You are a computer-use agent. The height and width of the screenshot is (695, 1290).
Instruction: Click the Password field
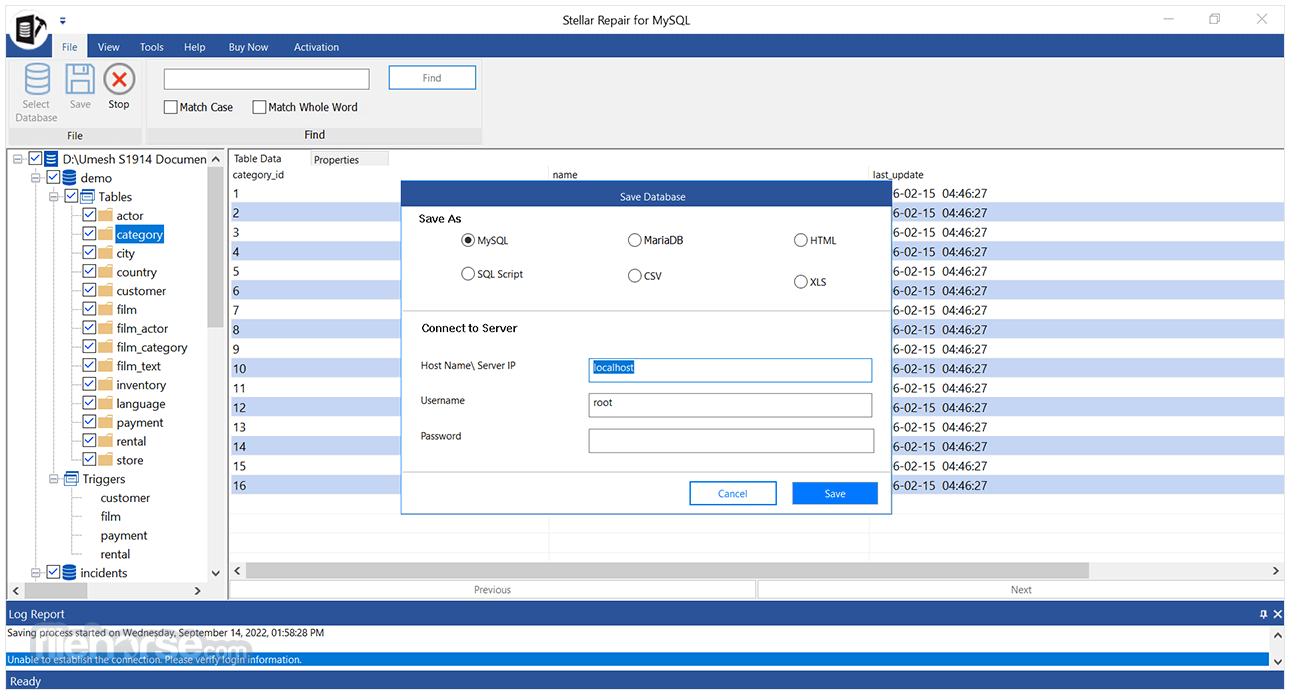click(x=730, y=440)
